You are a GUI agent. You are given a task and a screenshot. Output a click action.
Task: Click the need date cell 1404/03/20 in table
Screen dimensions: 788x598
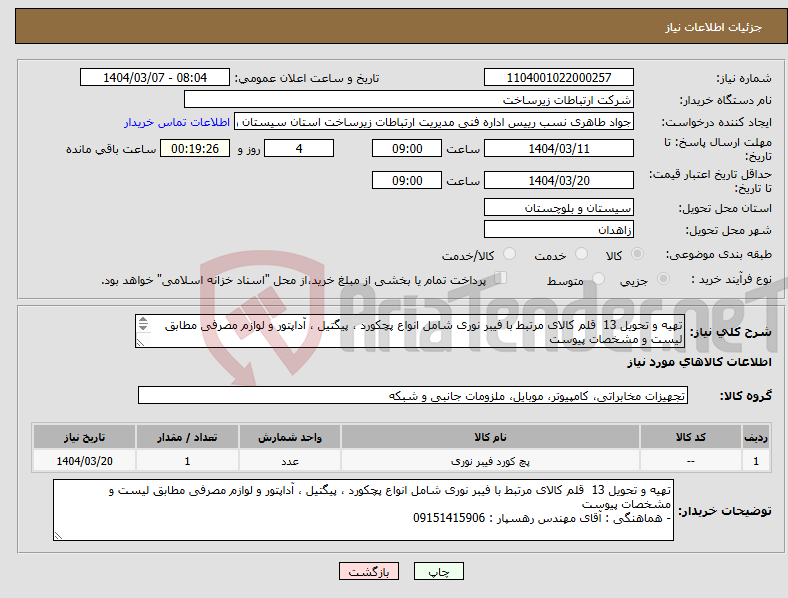click(x=84, y=461)
